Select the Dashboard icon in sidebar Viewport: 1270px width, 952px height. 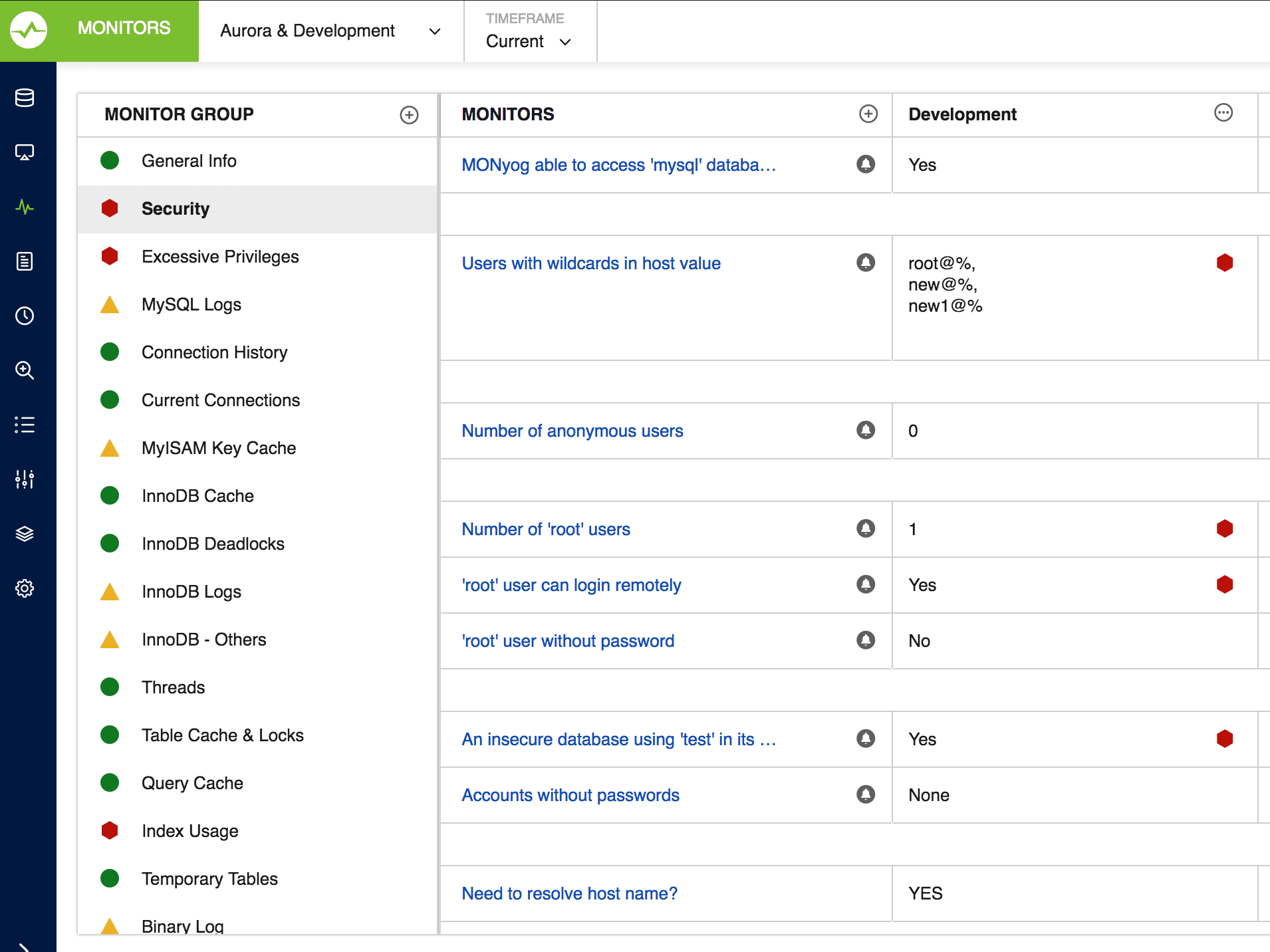pos(25,152)
